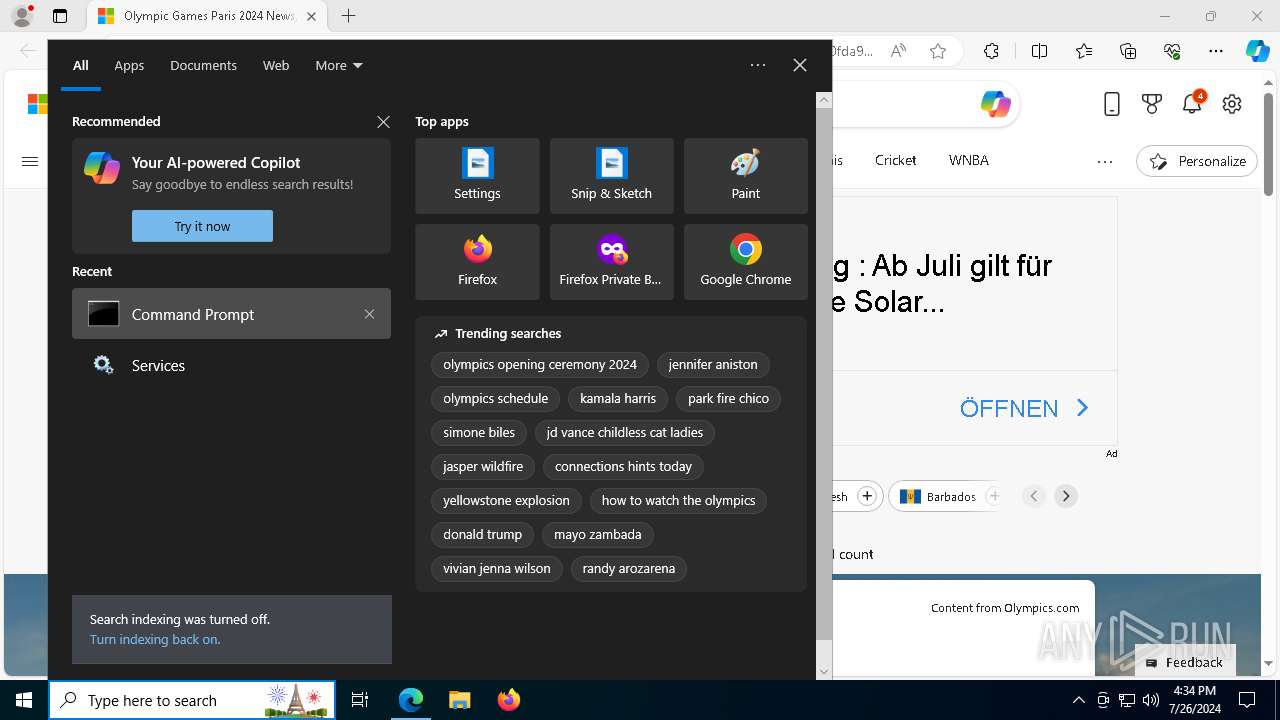Image resolution: width=1280 pixels, height=720 pixels.
Task: Open the Cricket topic tab
Action: pos(895,160)
